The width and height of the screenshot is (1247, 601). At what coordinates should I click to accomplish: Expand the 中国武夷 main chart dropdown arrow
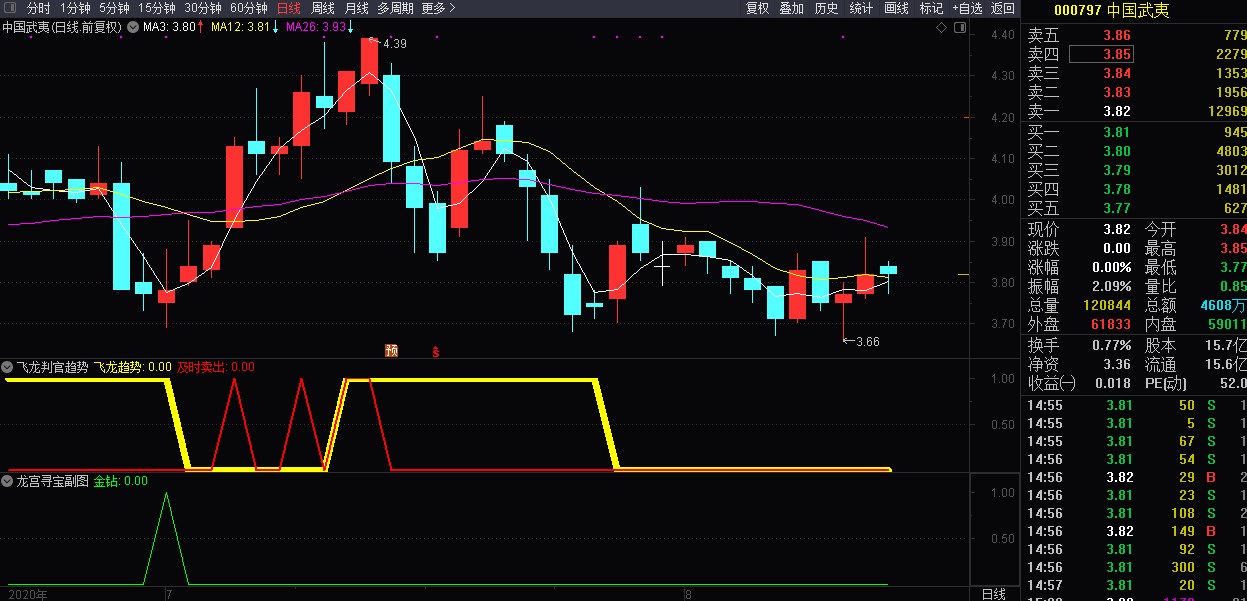(x=133, y=28)
